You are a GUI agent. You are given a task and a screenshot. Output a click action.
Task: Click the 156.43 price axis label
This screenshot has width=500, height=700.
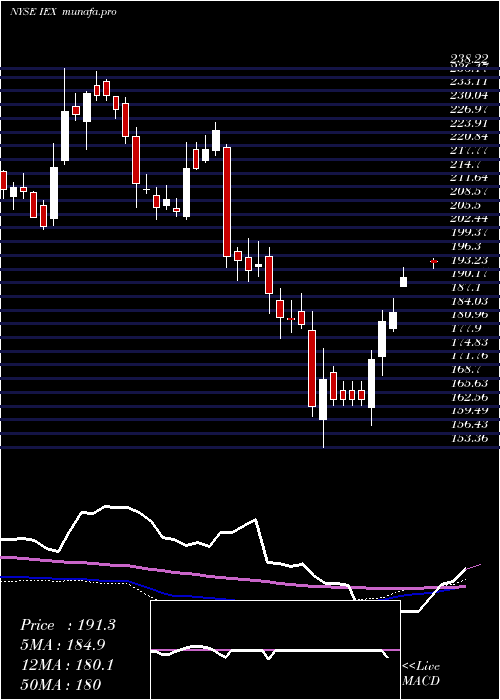pos(468,425)
